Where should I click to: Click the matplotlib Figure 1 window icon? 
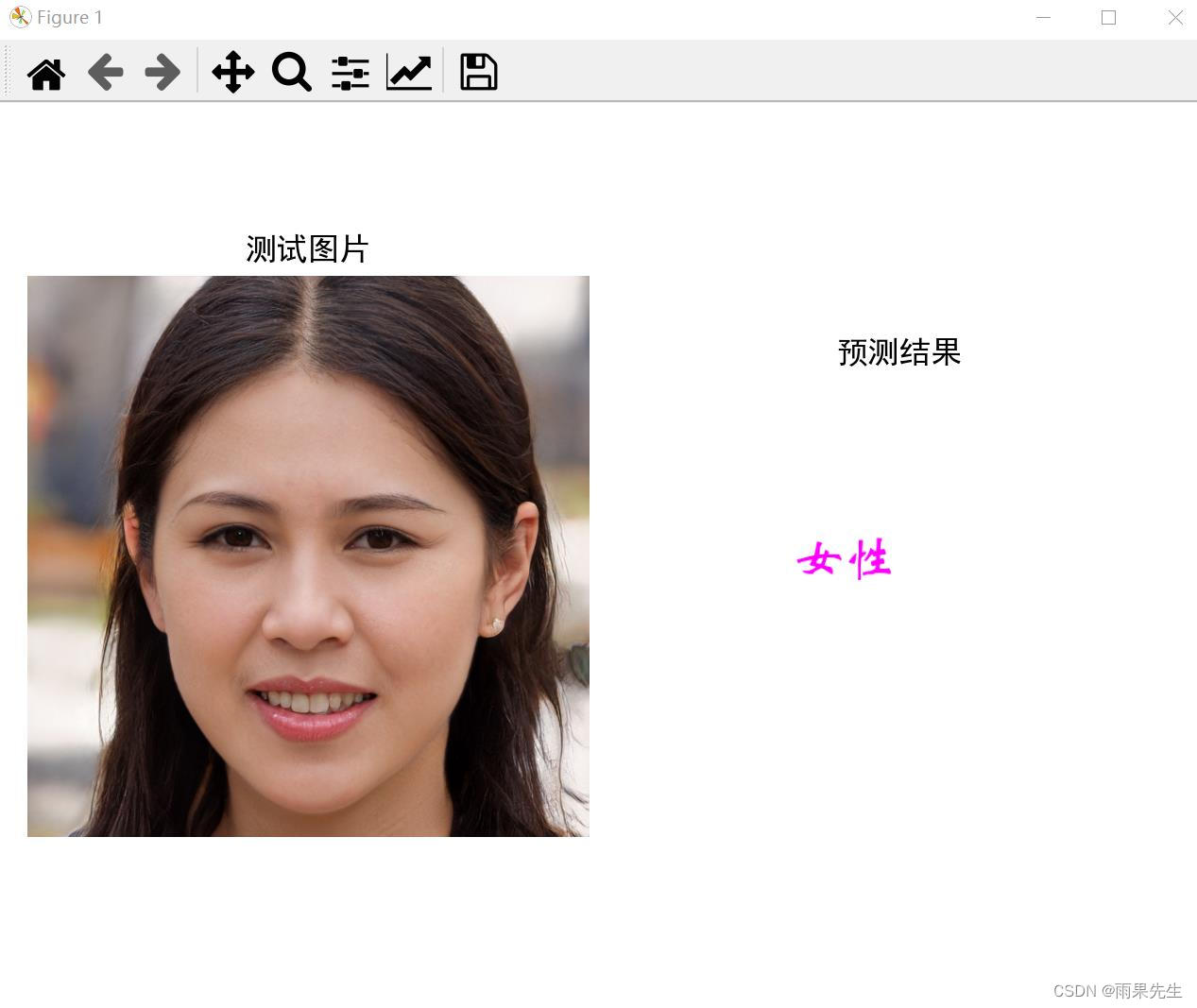(x=20, y=17)
